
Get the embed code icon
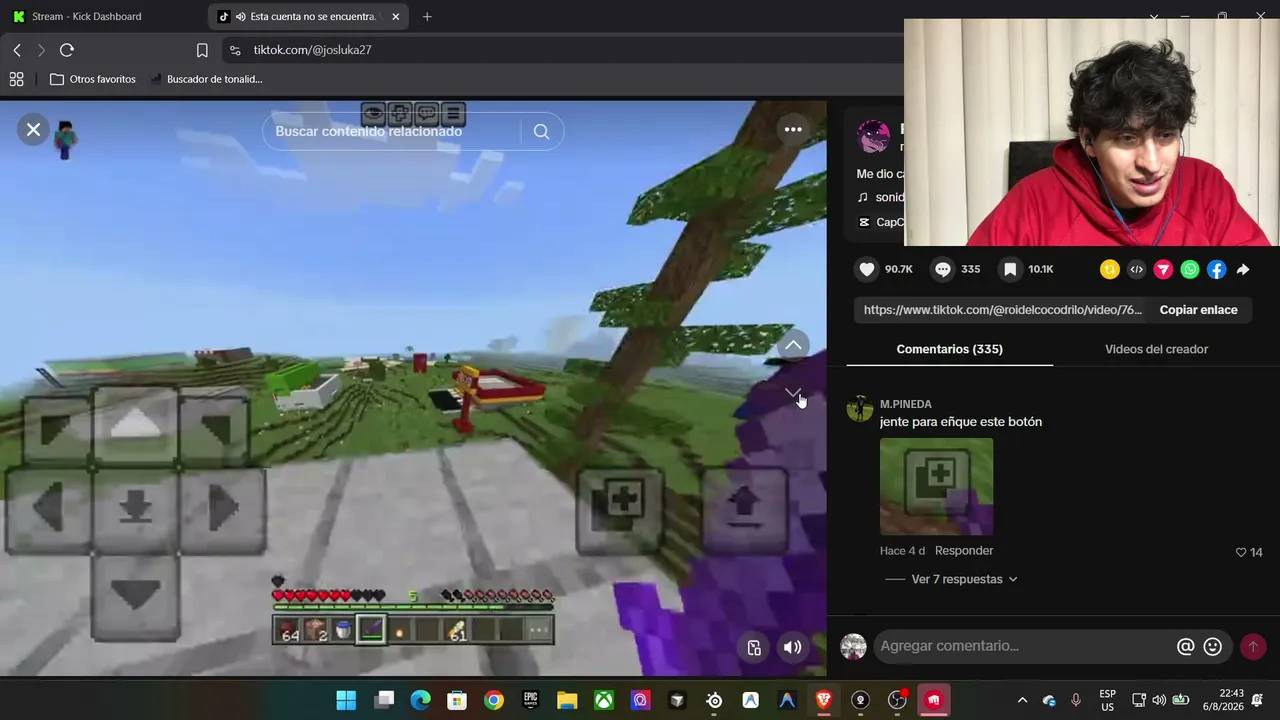[x=1136, y=269]
